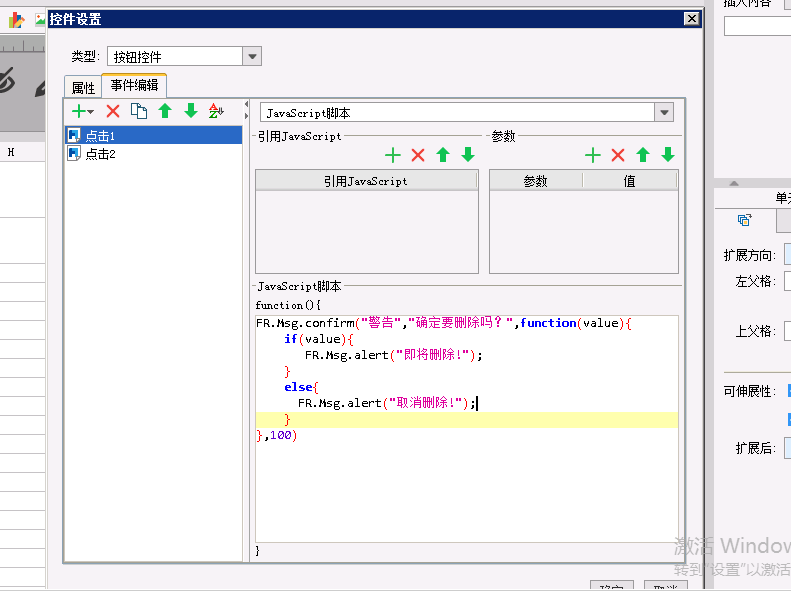The width and height of the screenshot is (791, 591).
Task: Sort the event list alphabetically
Action: (x=217, y=111)
